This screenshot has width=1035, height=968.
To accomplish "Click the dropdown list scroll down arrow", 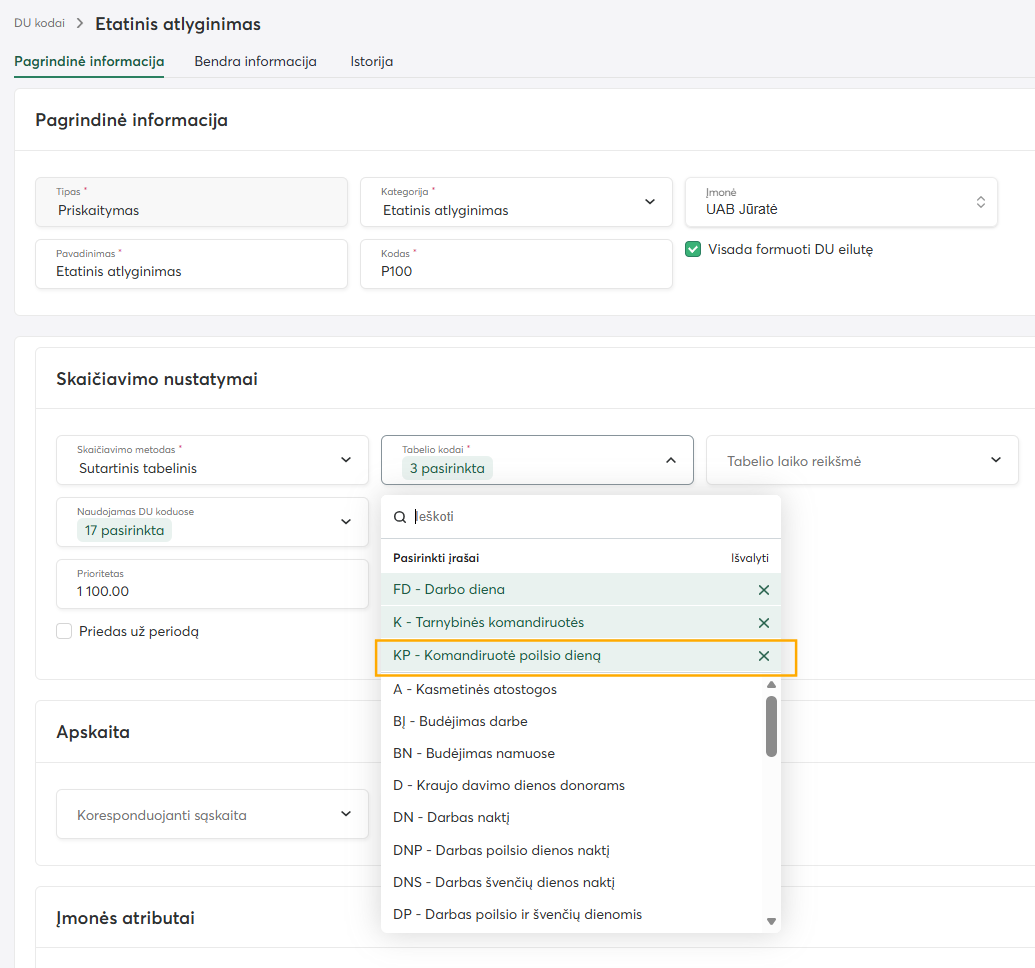I will point(771,921).
